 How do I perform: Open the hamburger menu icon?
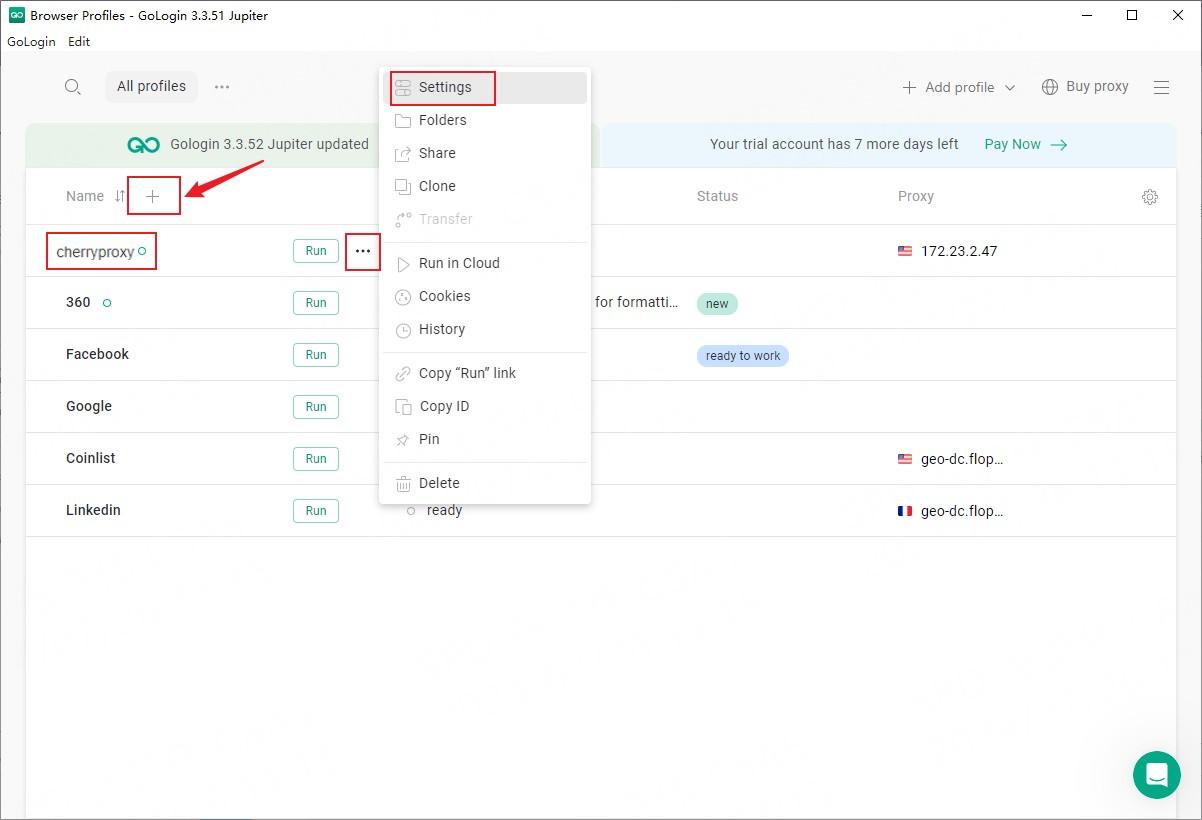click(x=1161, y=88)
